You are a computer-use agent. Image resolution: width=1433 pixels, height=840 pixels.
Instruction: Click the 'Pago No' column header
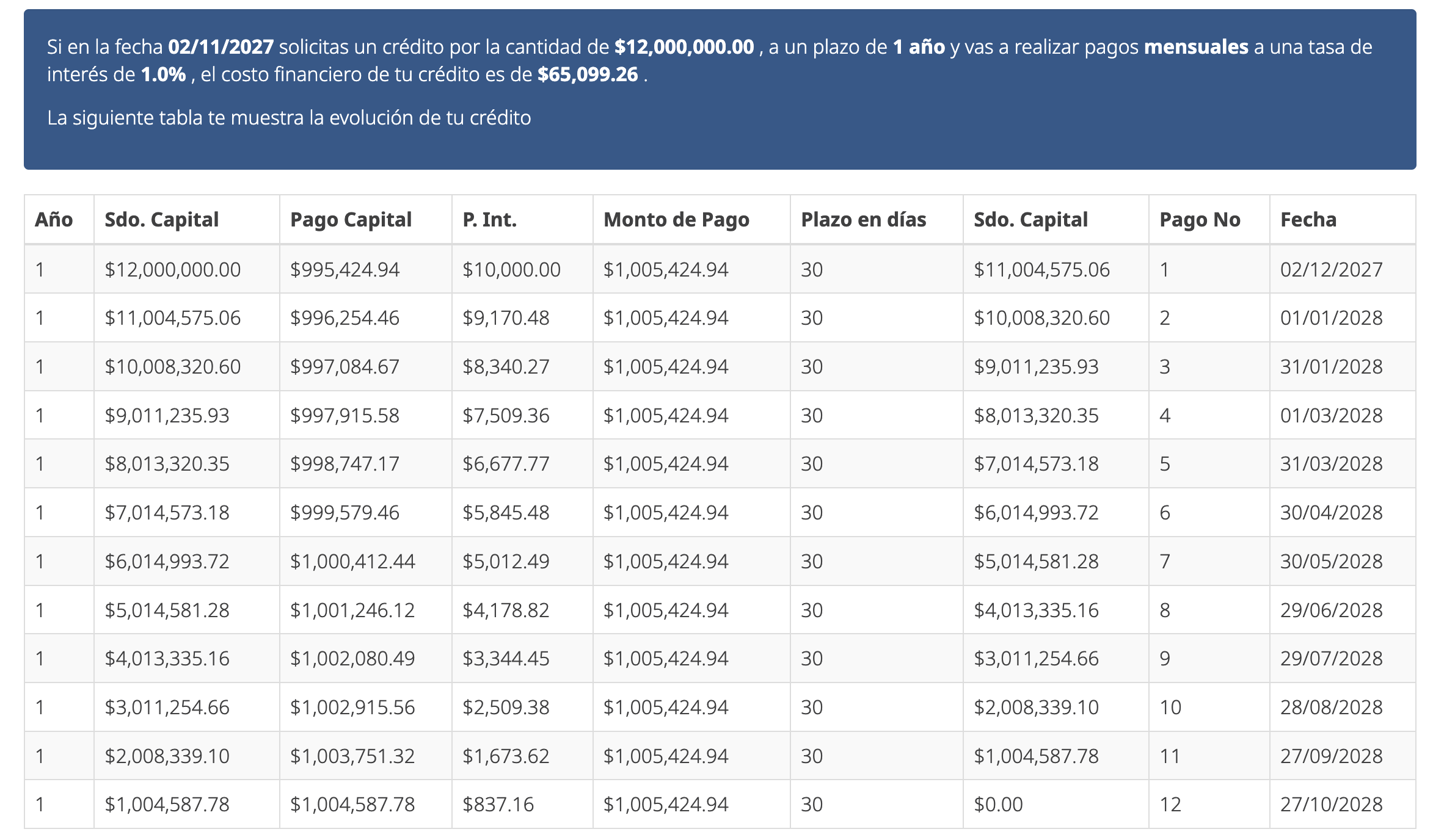[x=1209, y=220]
